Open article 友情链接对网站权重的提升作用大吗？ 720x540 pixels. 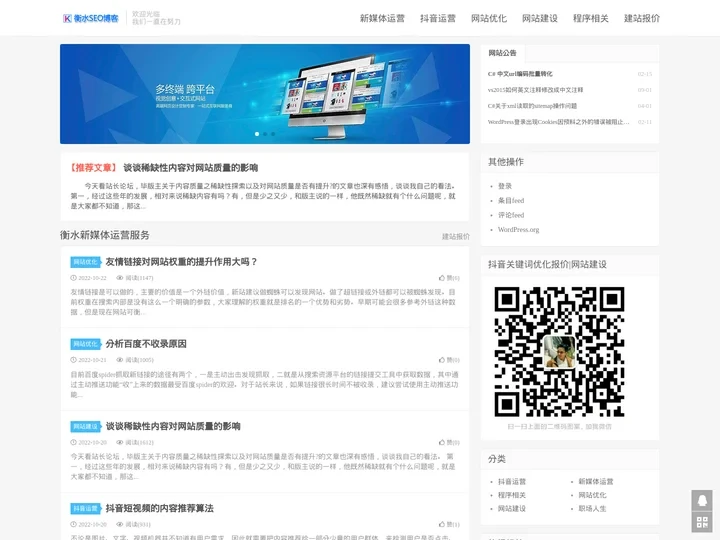181,262
